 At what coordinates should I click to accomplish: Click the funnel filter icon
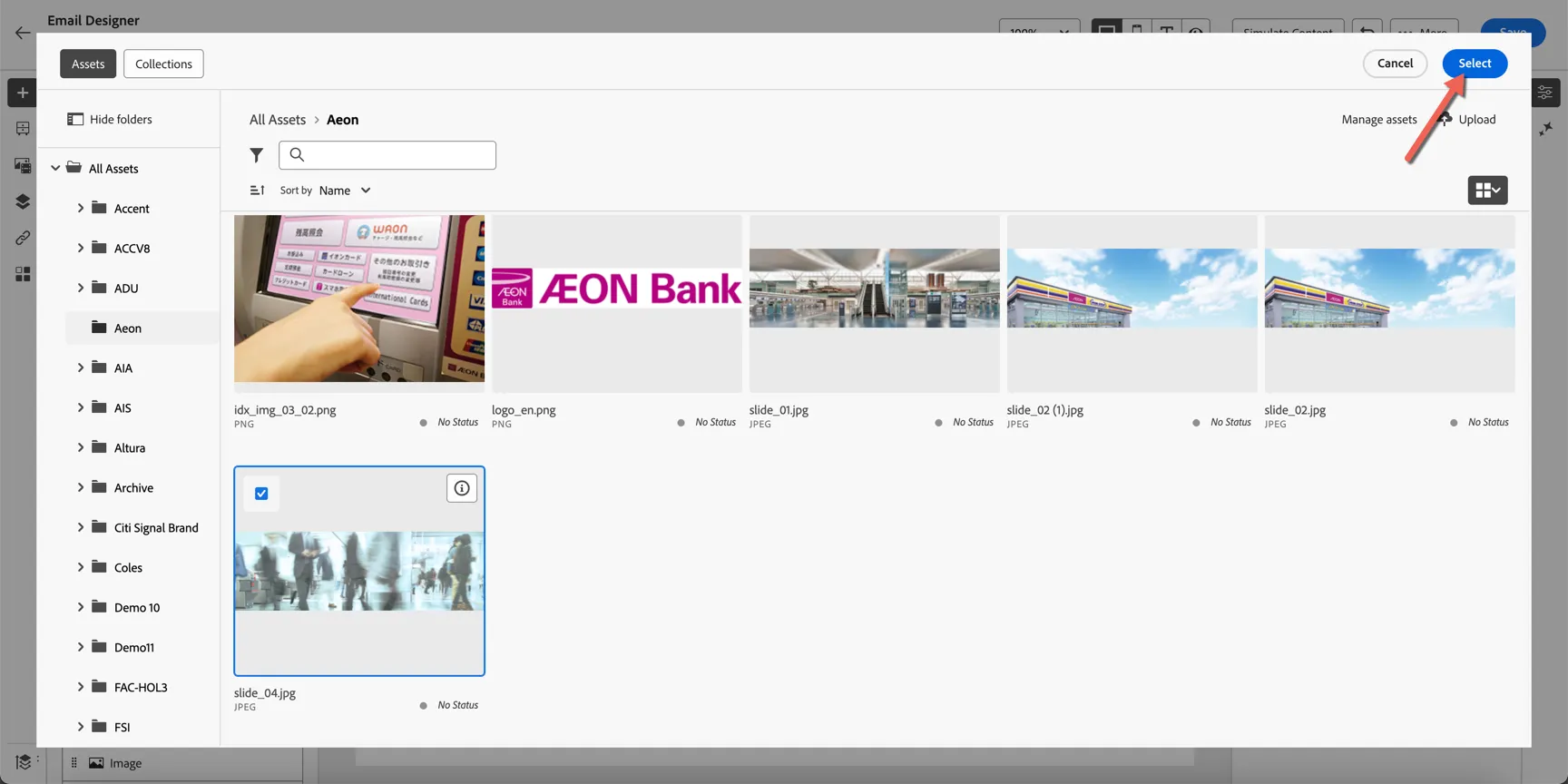point(257,155)
